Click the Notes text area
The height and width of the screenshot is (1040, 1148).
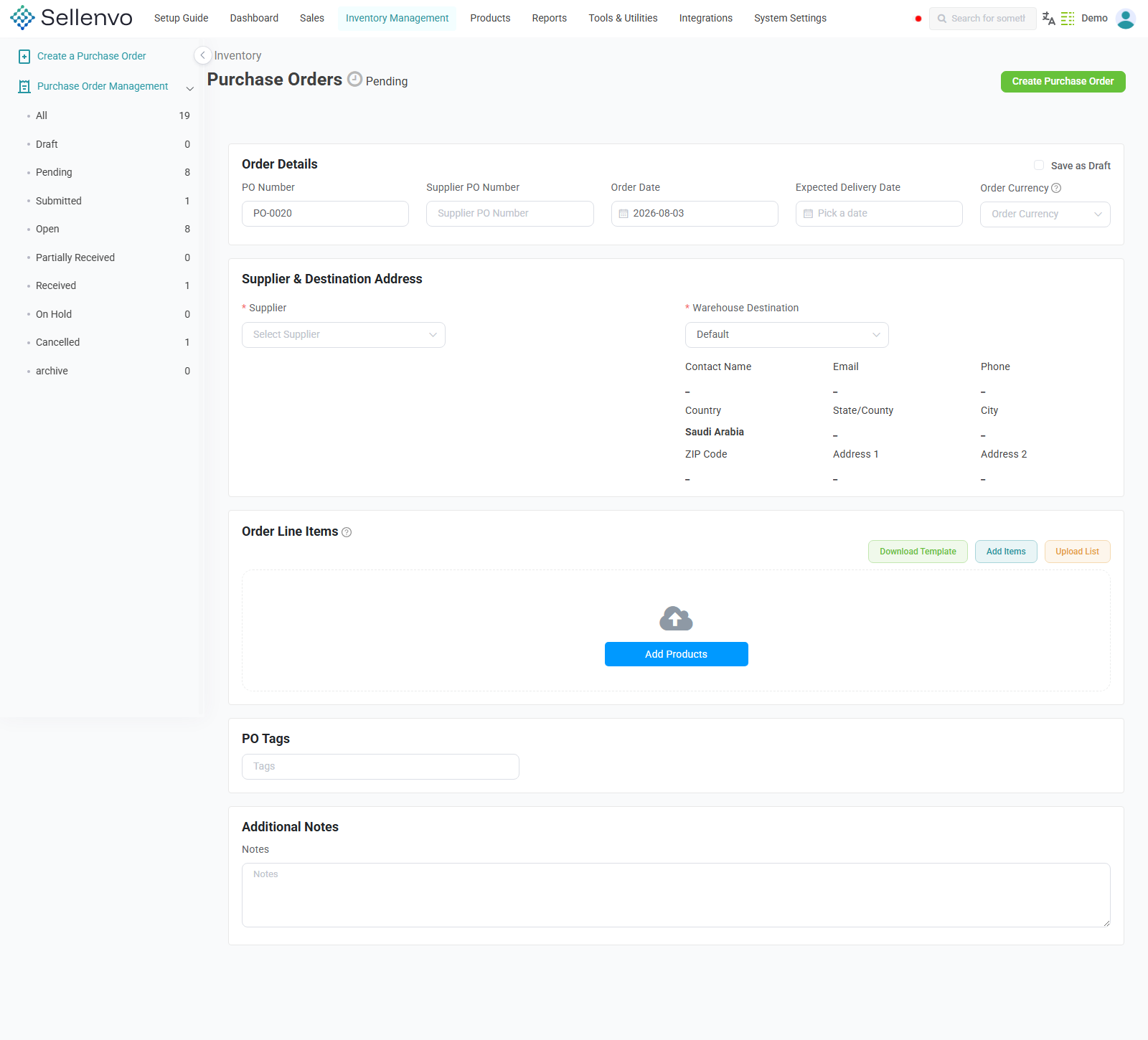pos(676,895)
